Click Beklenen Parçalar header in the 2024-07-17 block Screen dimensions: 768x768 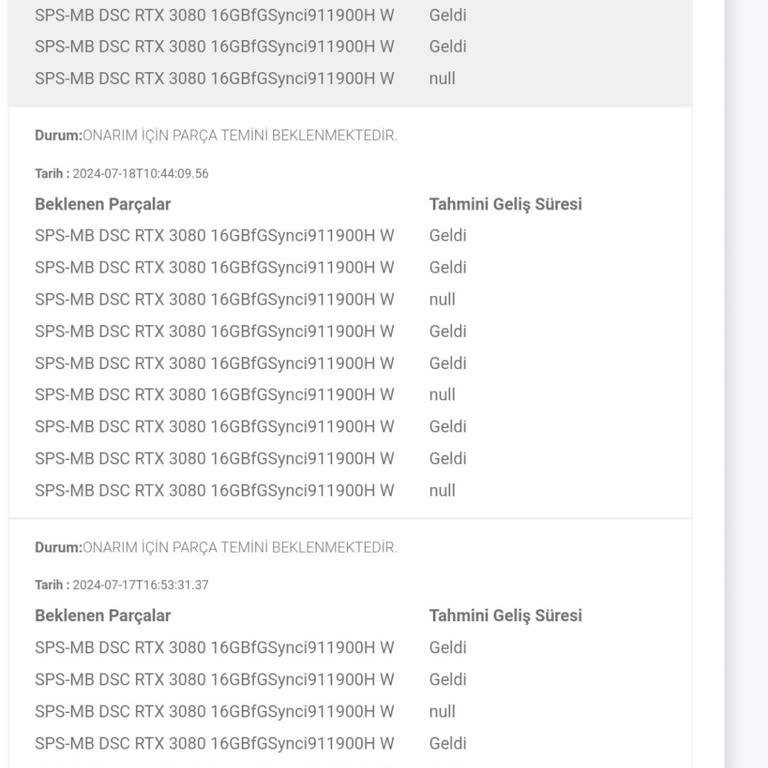tap(103, 616)
